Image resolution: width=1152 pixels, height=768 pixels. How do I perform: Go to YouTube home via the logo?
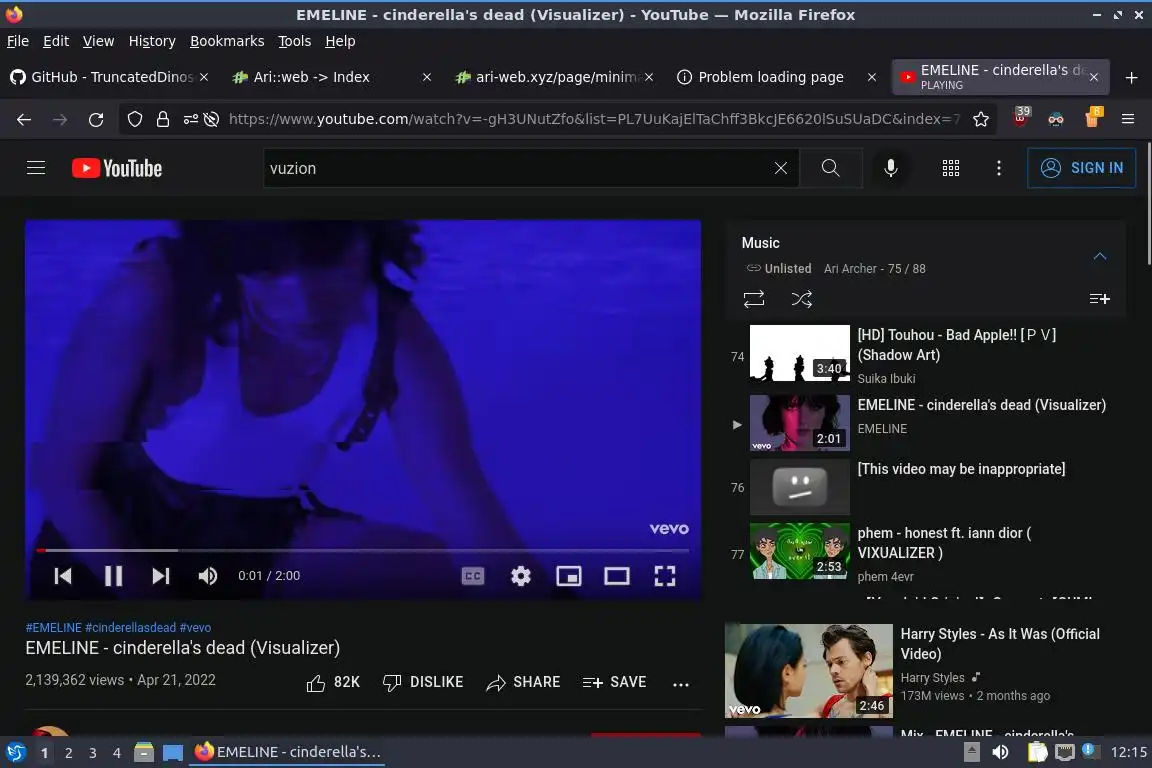tap(117, 168)
